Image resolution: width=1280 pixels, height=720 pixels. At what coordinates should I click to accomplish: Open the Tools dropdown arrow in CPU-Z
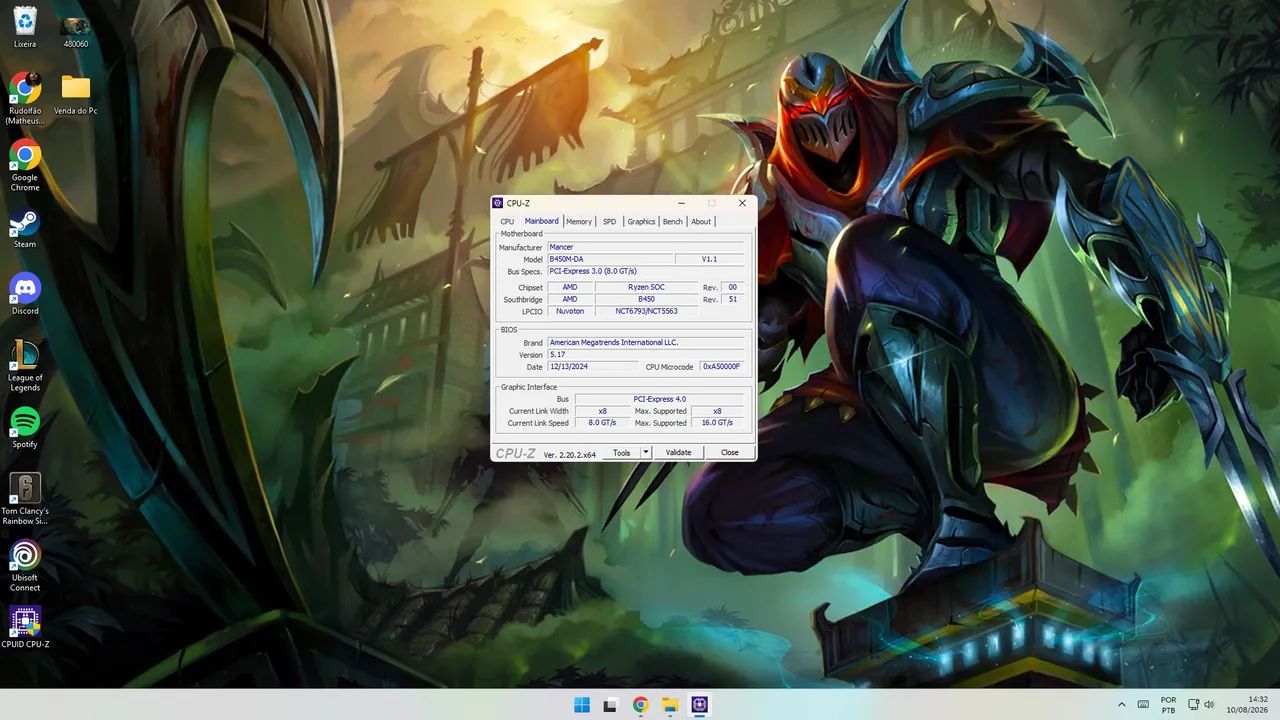(646, 452)
